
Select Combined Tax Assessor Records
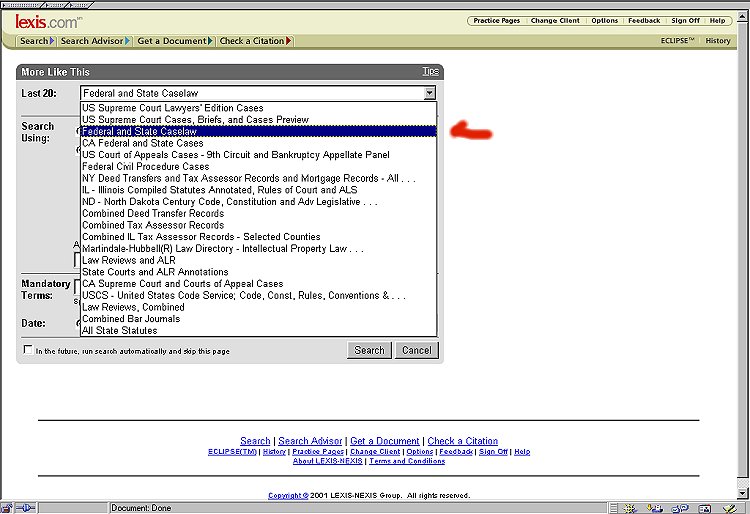click(x=258, y=225)
